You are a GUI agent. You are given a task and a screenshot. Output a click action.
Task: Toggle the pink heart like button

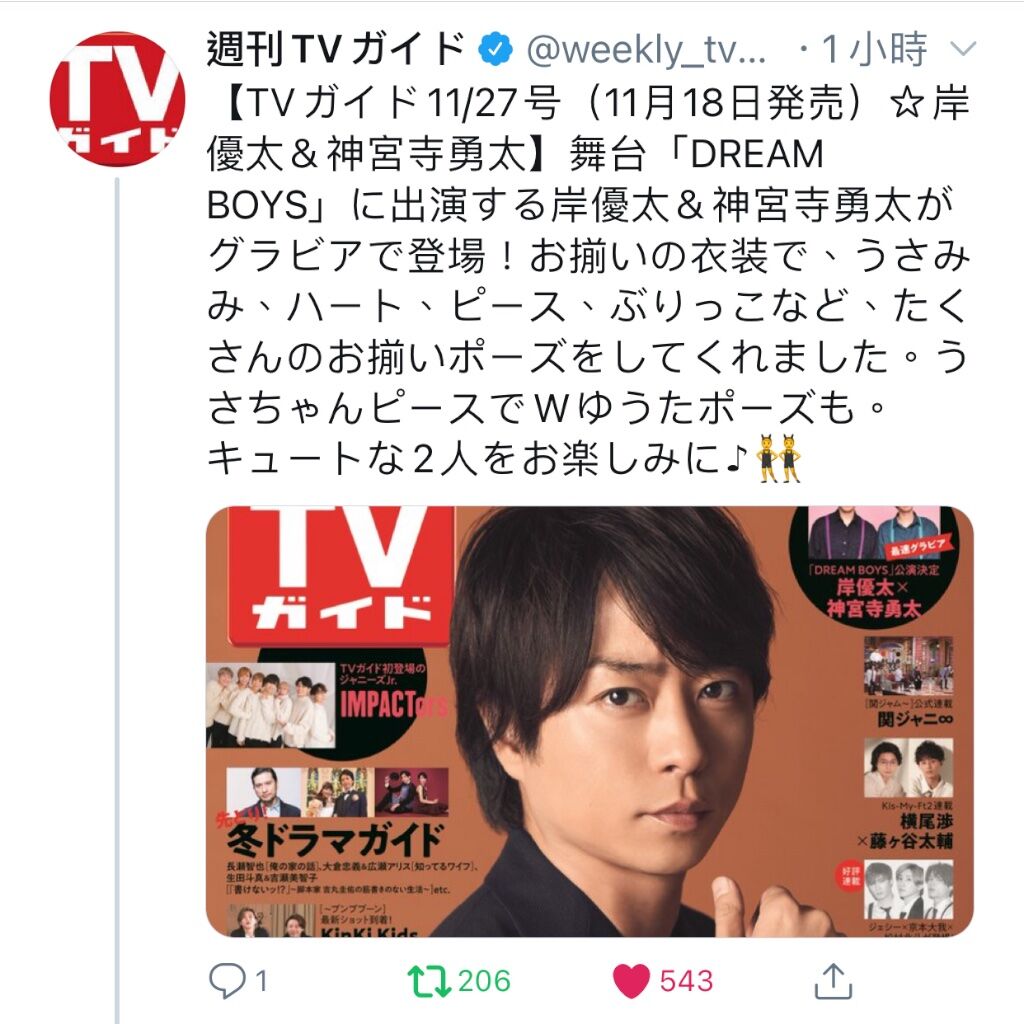coord(631,981)
